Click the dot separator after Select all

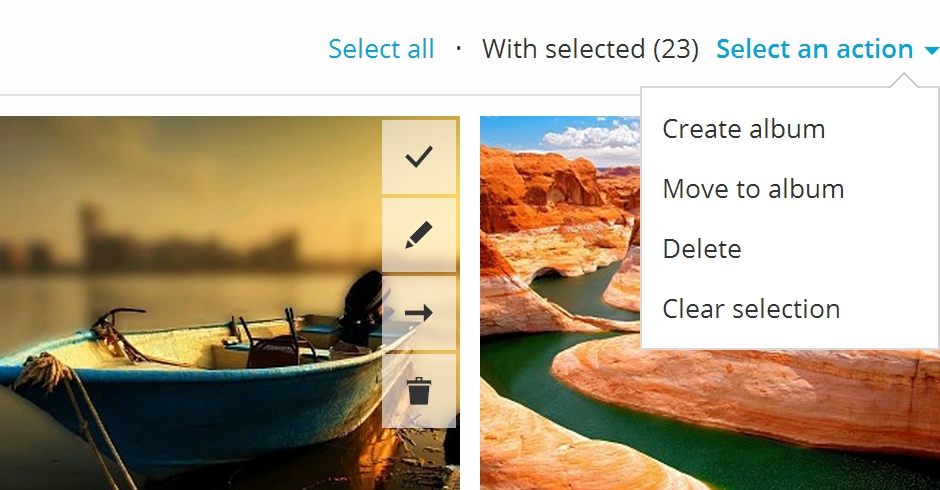458,48
